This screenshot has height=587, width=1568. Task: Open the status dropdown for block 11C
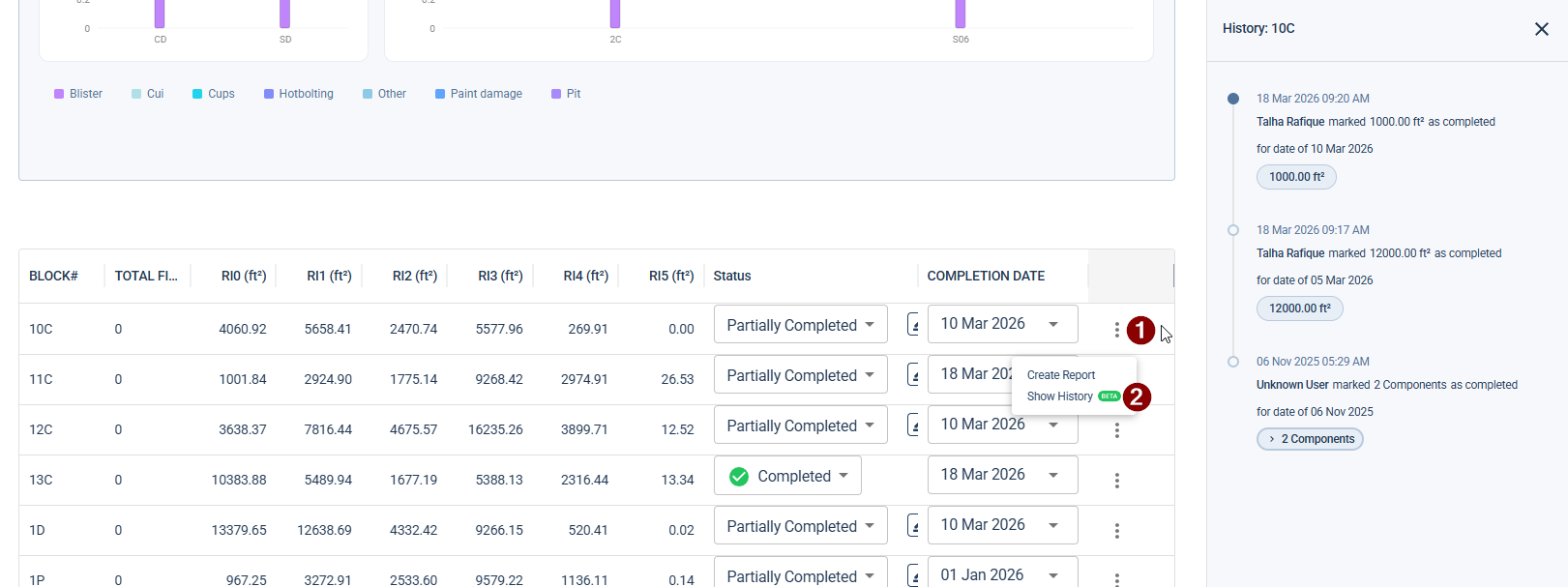click(800, 375)
